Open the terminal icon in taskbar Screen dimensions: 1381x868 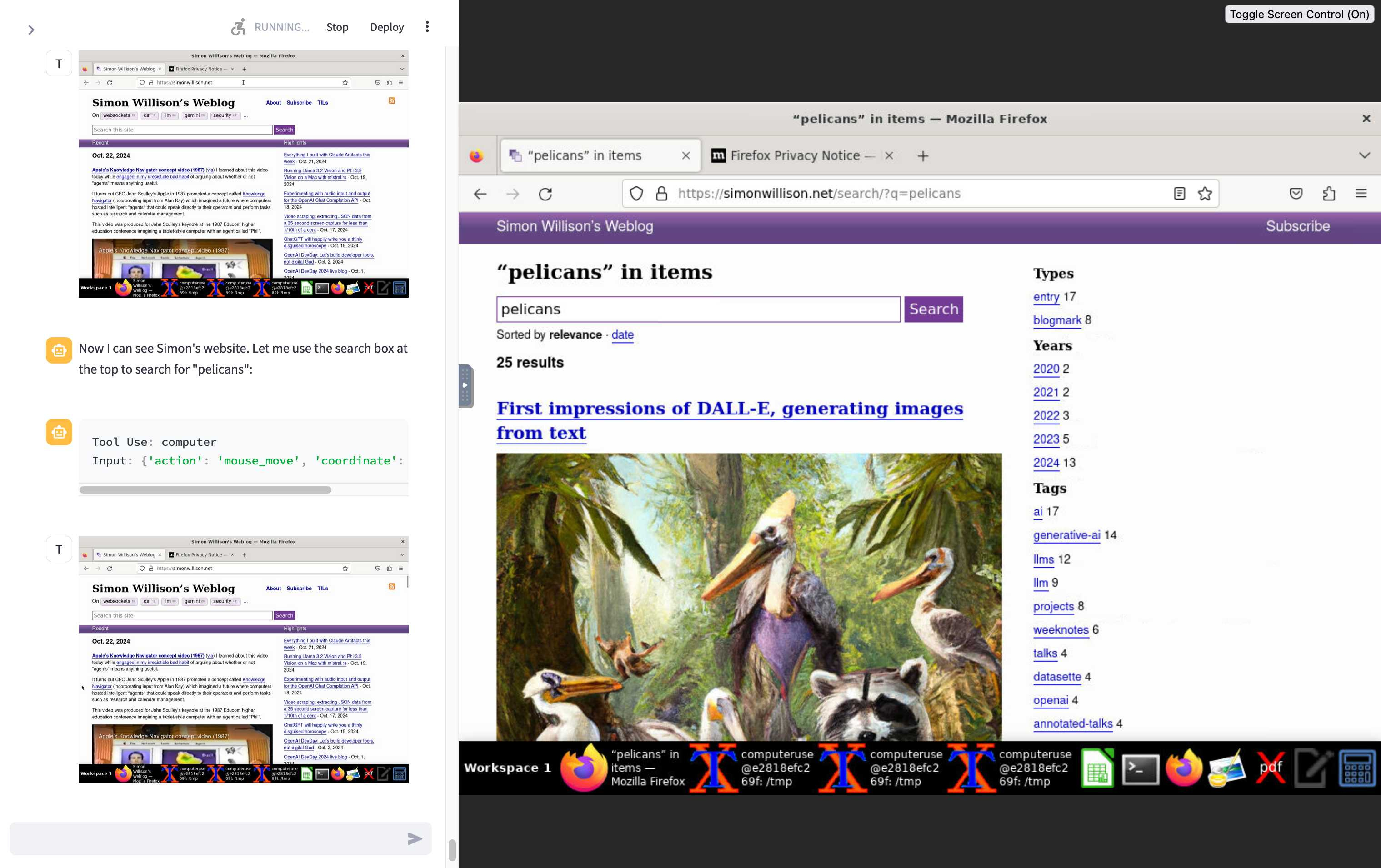point(1140,768)
